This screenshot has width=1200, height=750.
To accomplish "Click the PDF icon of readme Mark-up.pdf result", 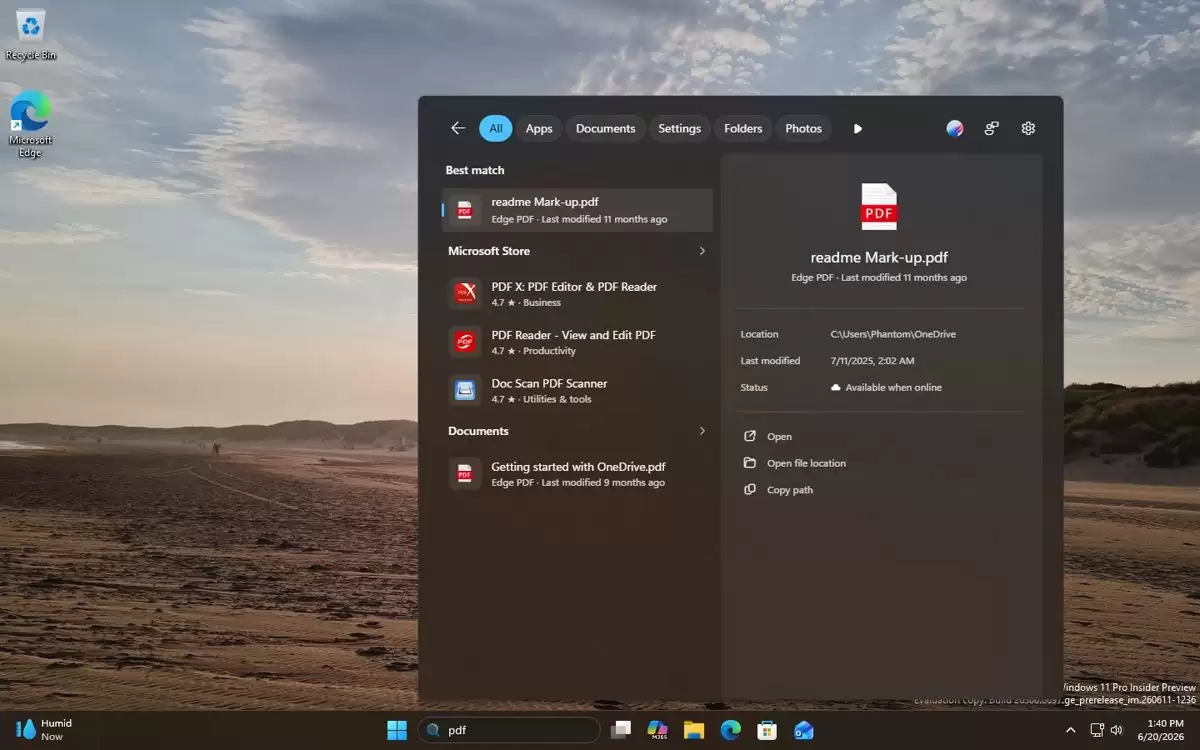I will coord(465,210).
